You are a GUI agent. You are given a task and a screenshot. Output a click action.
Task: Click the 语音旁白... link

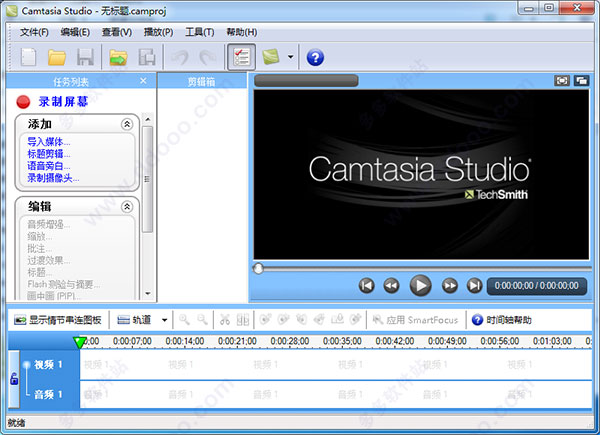(49, 166)
